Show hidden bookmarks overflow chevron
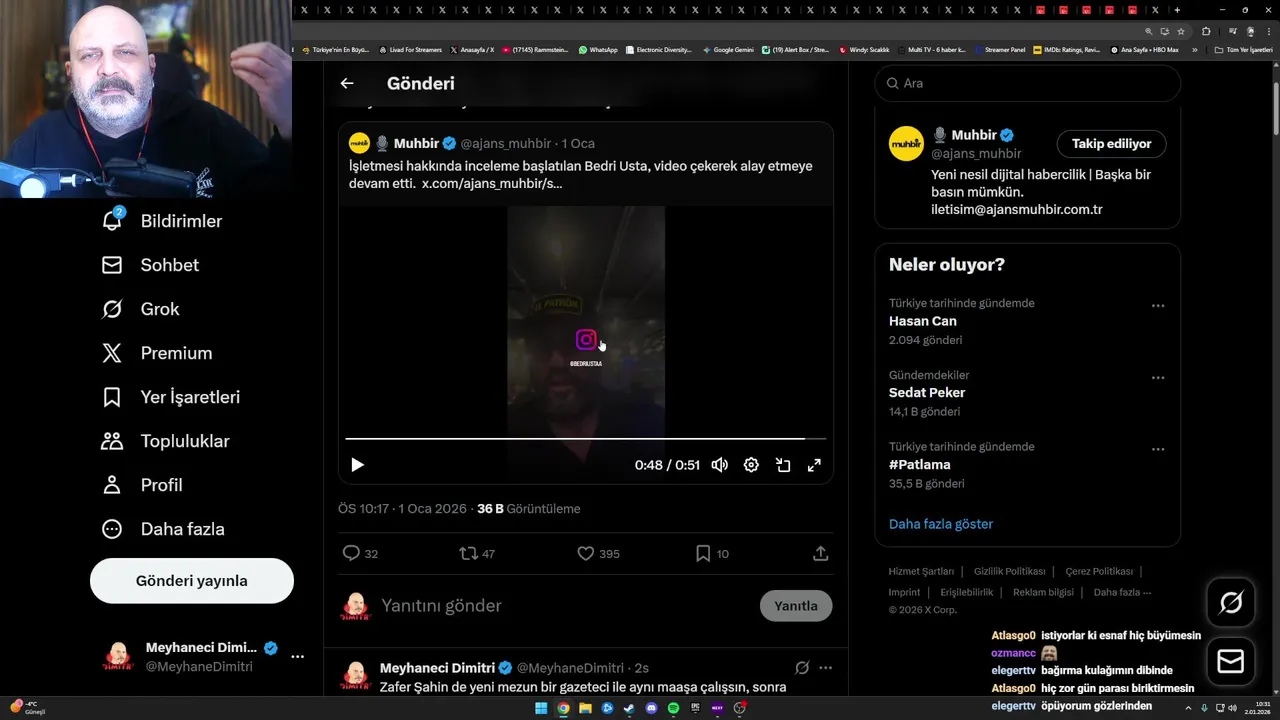Image resolution: width=1280 pixels, height=720 pixels. 1194,49
